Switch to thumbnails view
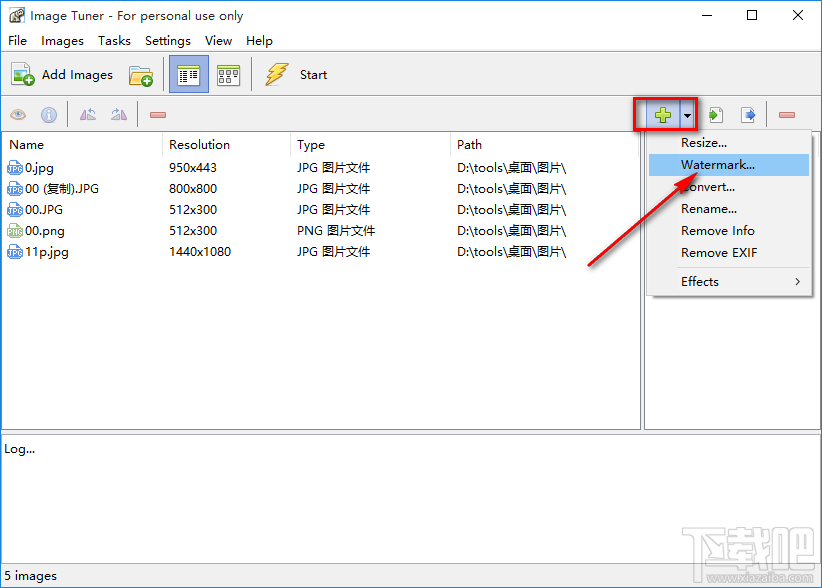The image size is (822, 588). pos(229,75)
